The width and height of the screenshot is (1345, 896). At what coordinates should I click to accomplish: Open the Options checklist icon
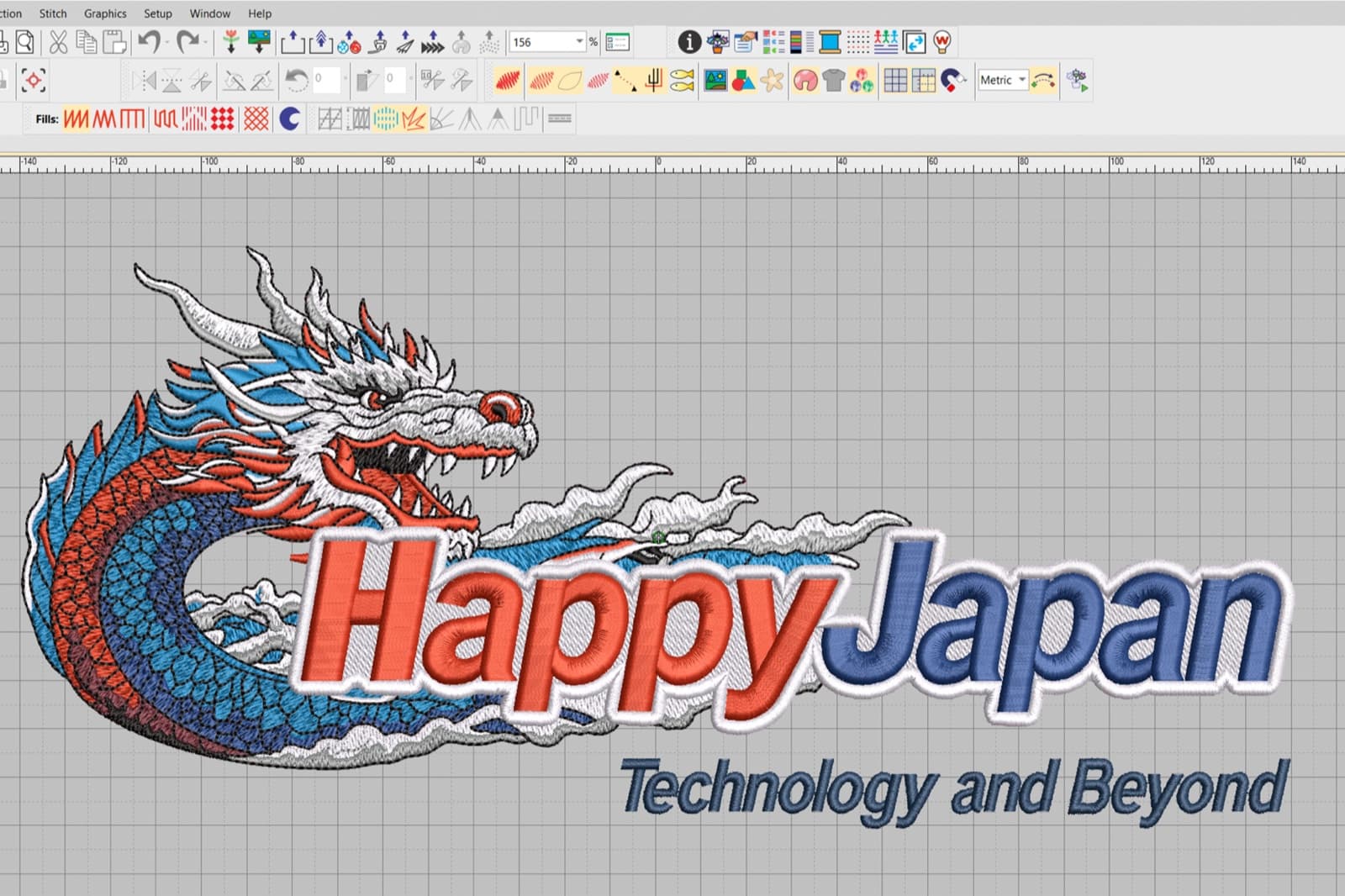pos(618,42)
